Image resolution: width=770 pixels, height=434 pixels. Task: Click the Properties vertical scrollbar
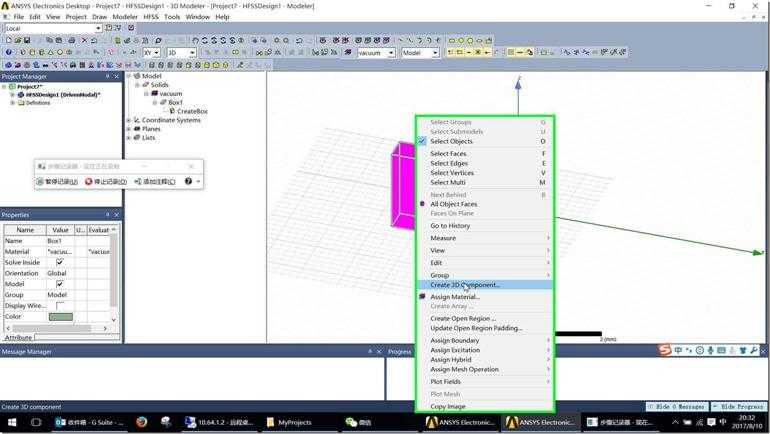tap(113, 275)
